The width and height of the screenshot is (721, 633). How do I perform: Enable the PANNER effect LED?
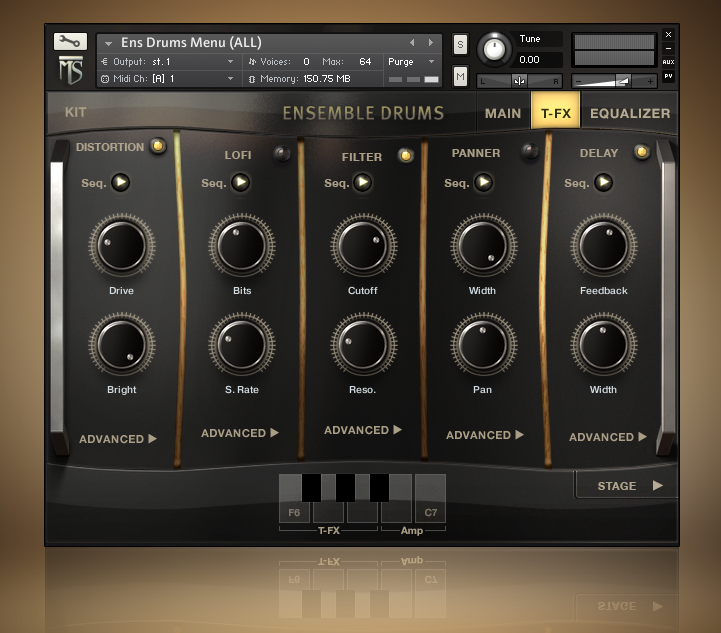click(x=529, y=151)
